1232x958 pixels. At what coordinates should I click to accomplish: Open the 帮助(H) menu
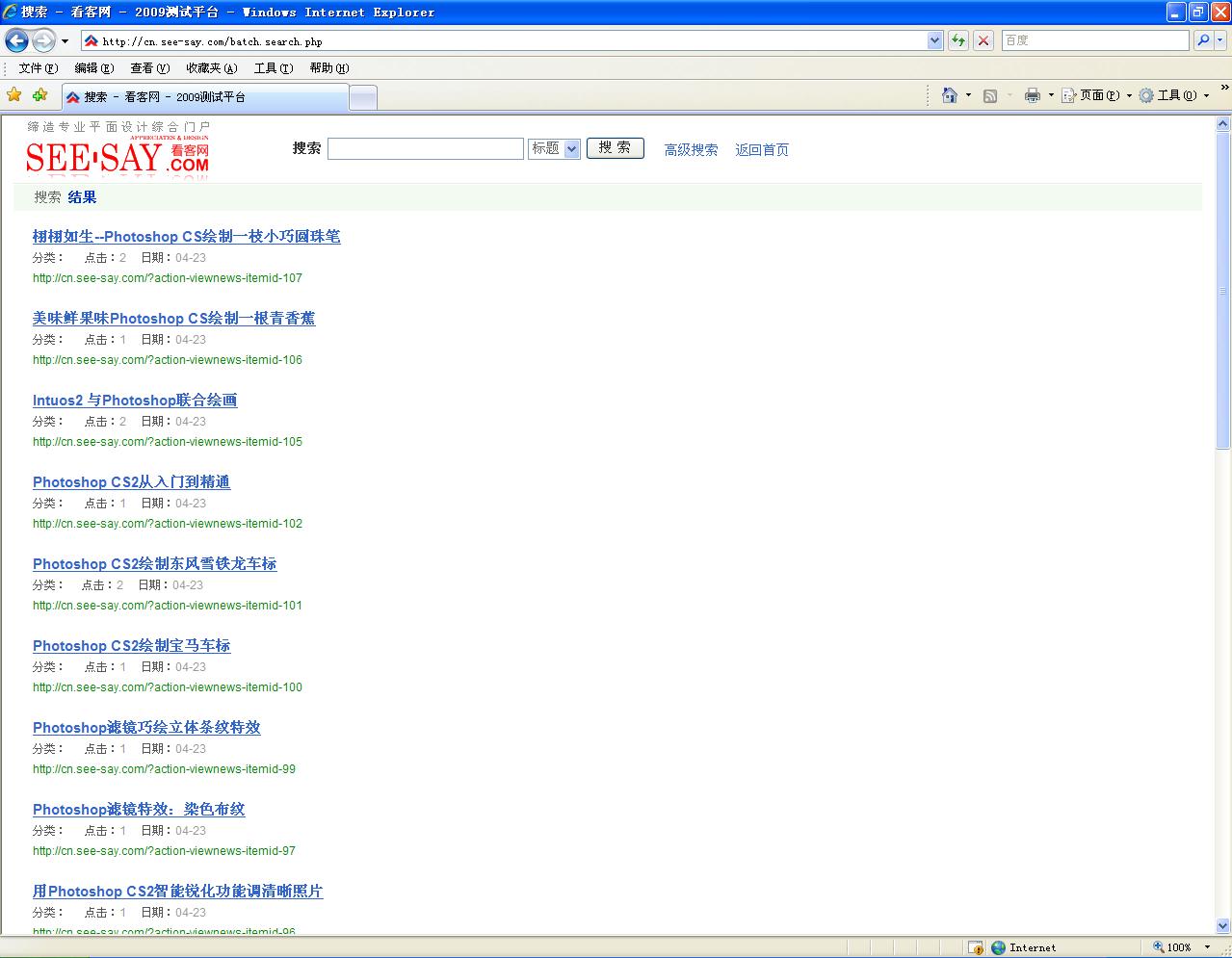[x=329, y=68]
